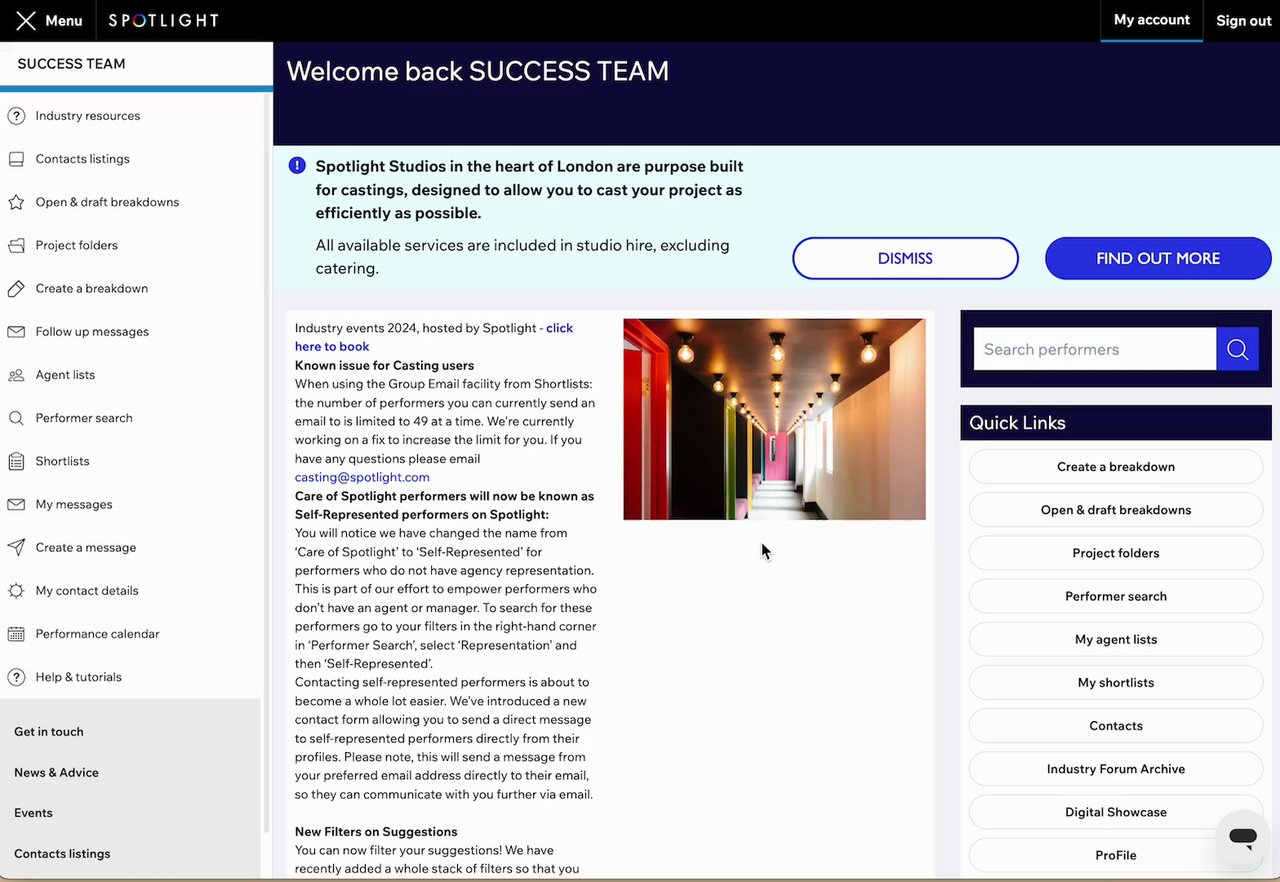This screenshot has height=882, width=1280.
Task: Open News & Advice footer link
Action: coord(56,773)
